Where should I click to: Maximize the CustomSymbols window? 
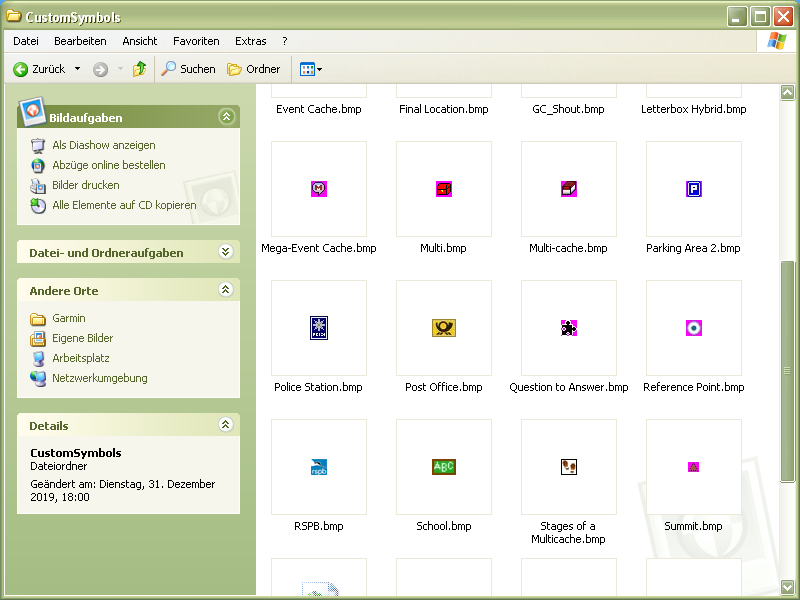pos(760,17)
